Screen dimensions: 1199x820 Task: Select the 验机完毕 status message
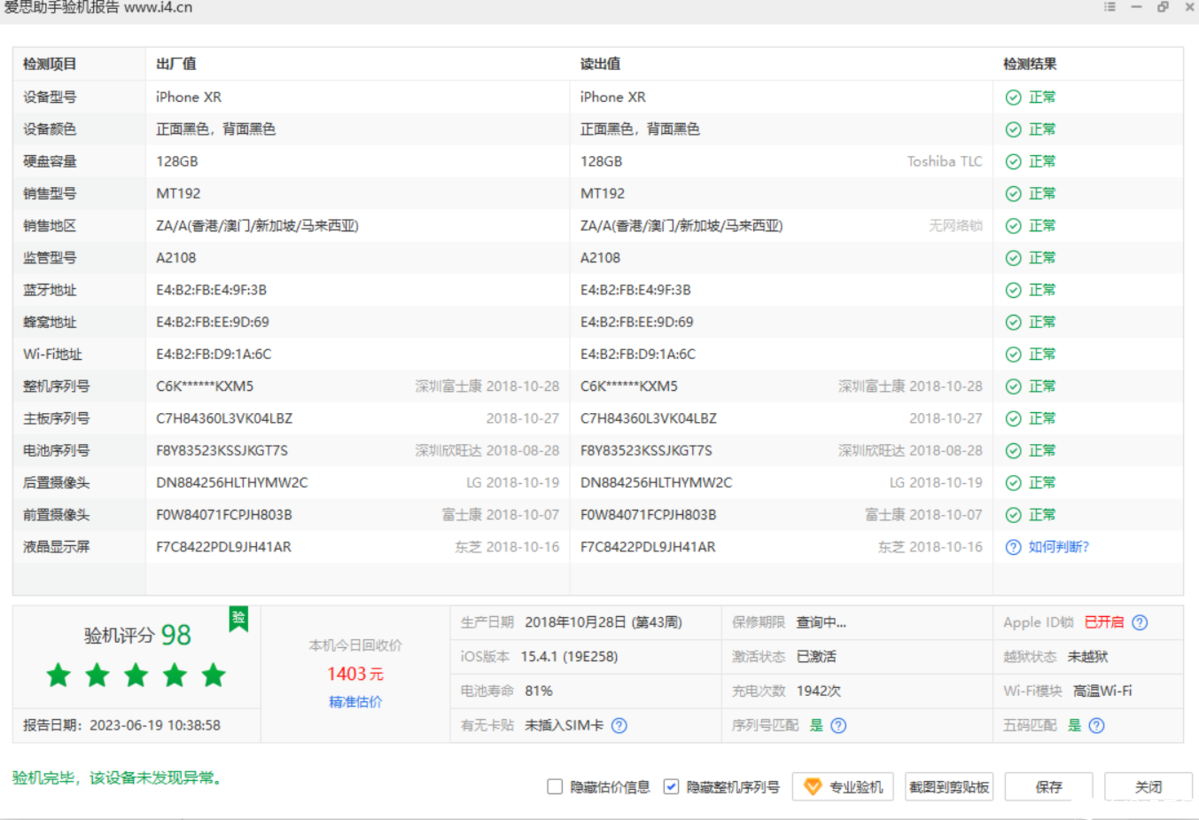pyautogui.click(x=119, y=778)
